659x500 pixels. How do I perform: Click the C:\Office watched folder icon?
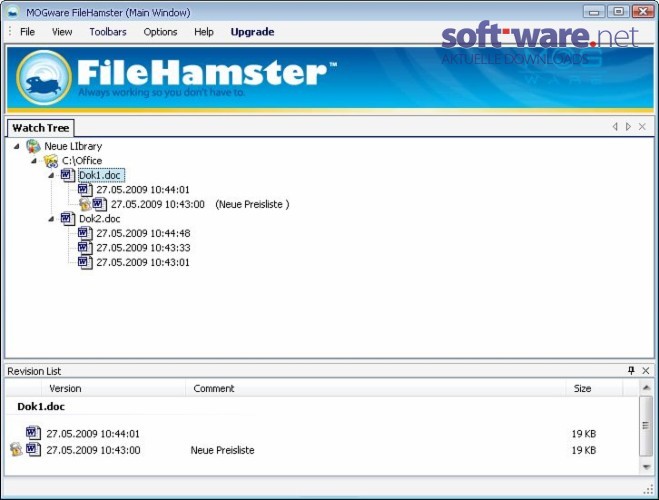point(51,161)
